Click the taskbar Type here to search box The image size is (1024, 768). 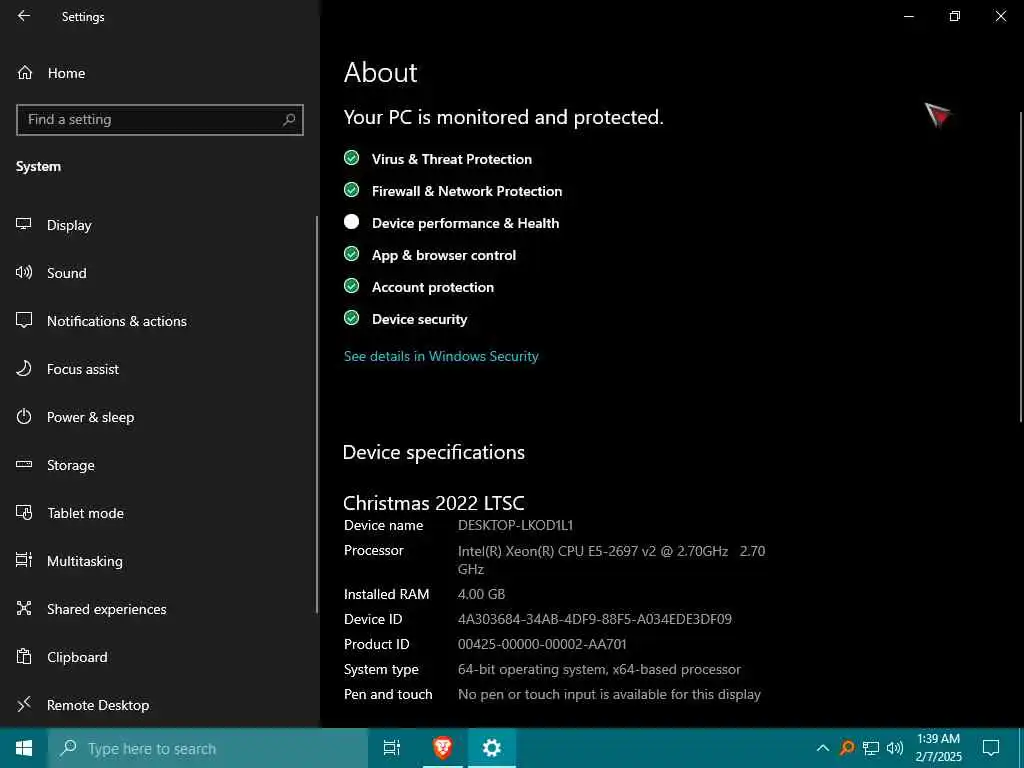208,748
